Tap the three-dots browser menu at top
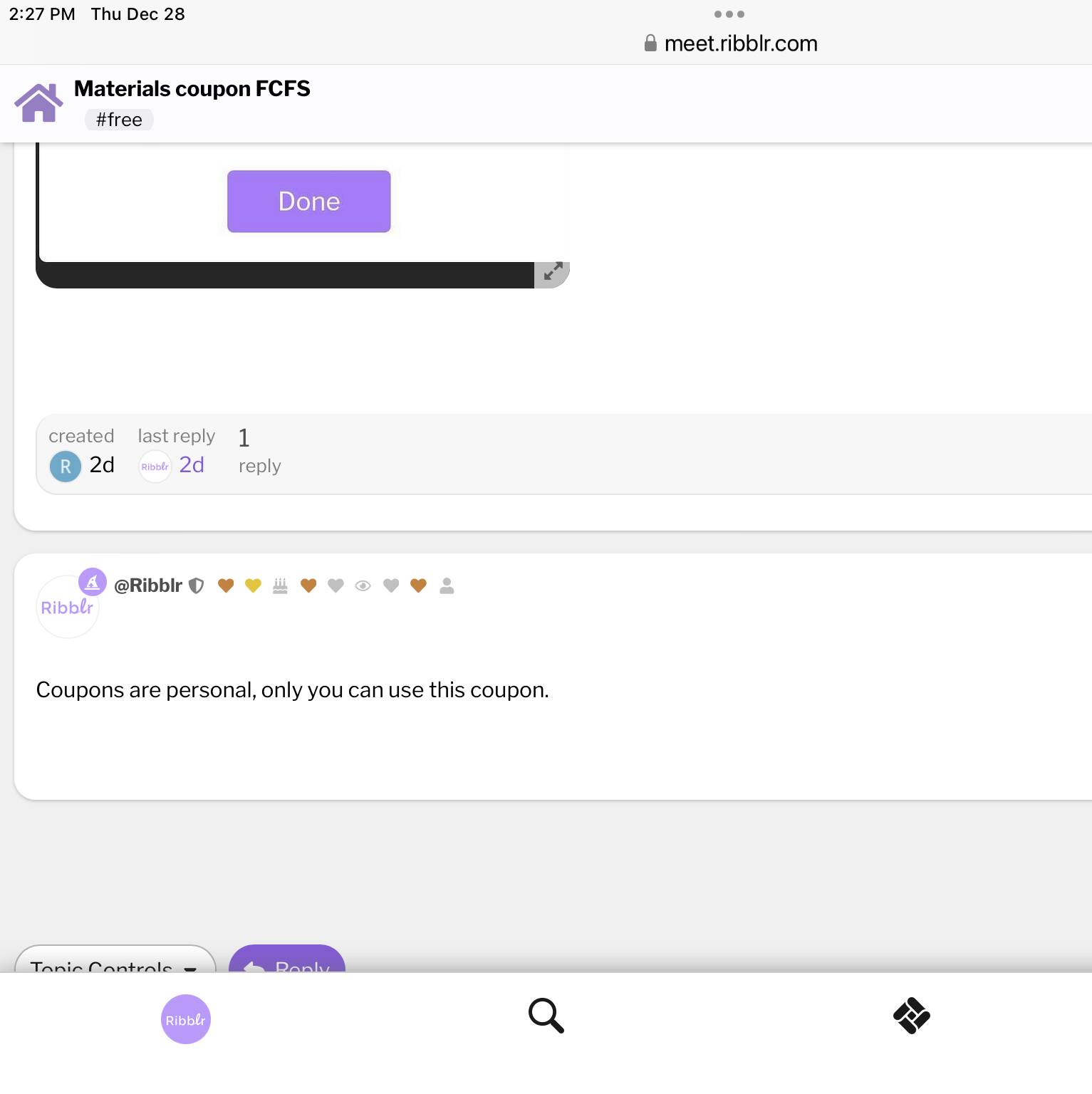The image size is (1092, 1094). click(729, 14)
